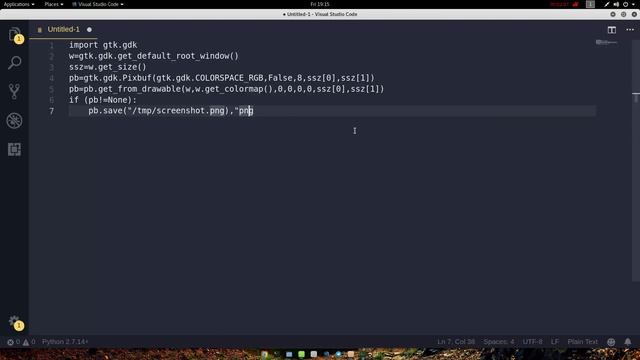640x360 pixels.
Task: Open the Source Control view
Action: click(15, 91)
